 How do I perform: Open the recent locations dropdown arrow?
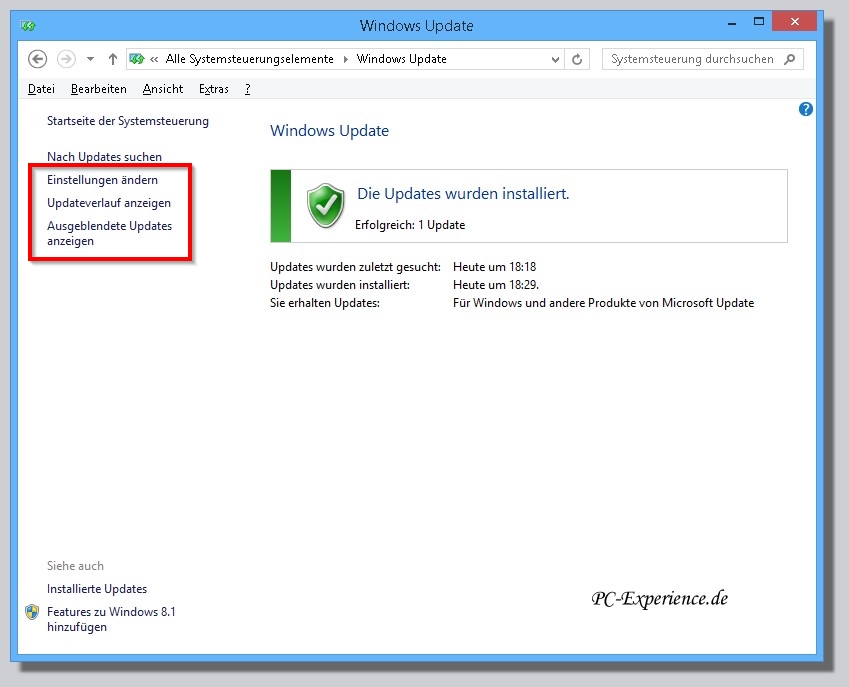coord(90,59)
